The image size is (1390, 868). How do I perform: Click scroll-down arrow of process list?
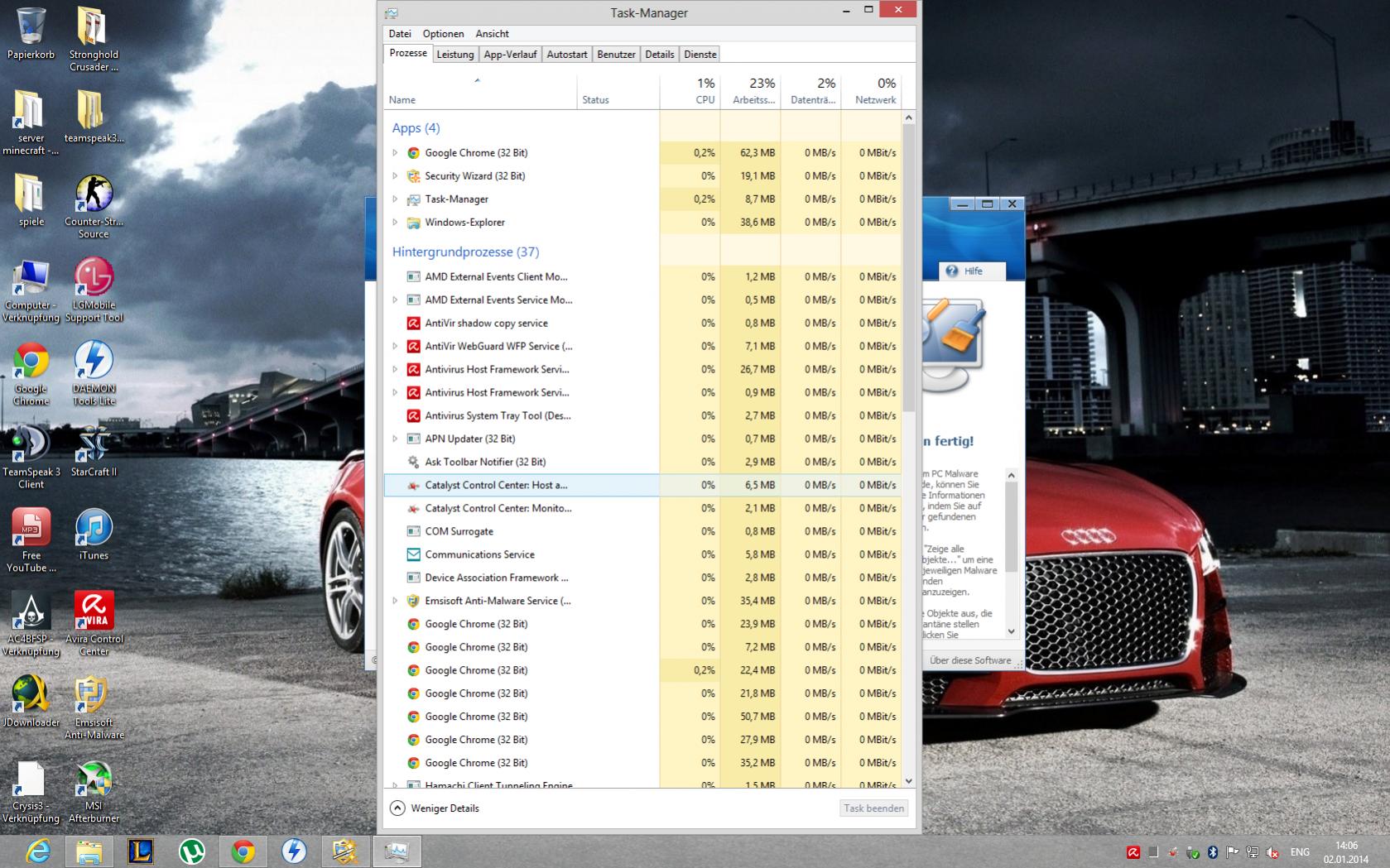(x=908, y=780)
